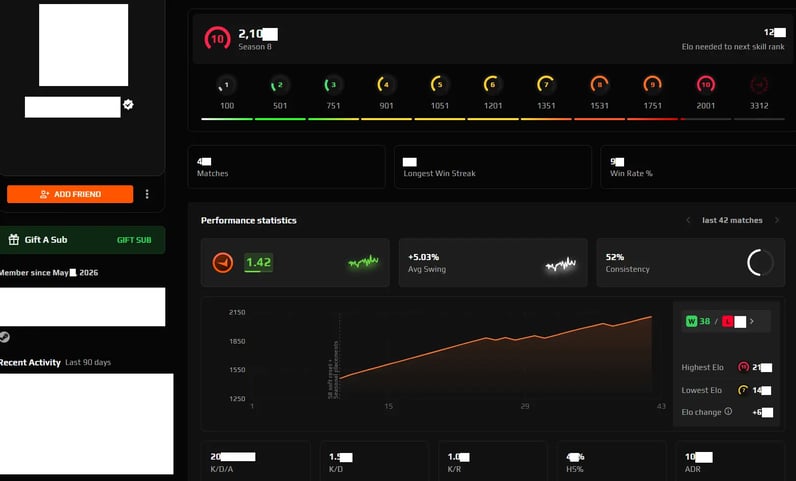Click the verified badge next to username

[x=128, y=104]
